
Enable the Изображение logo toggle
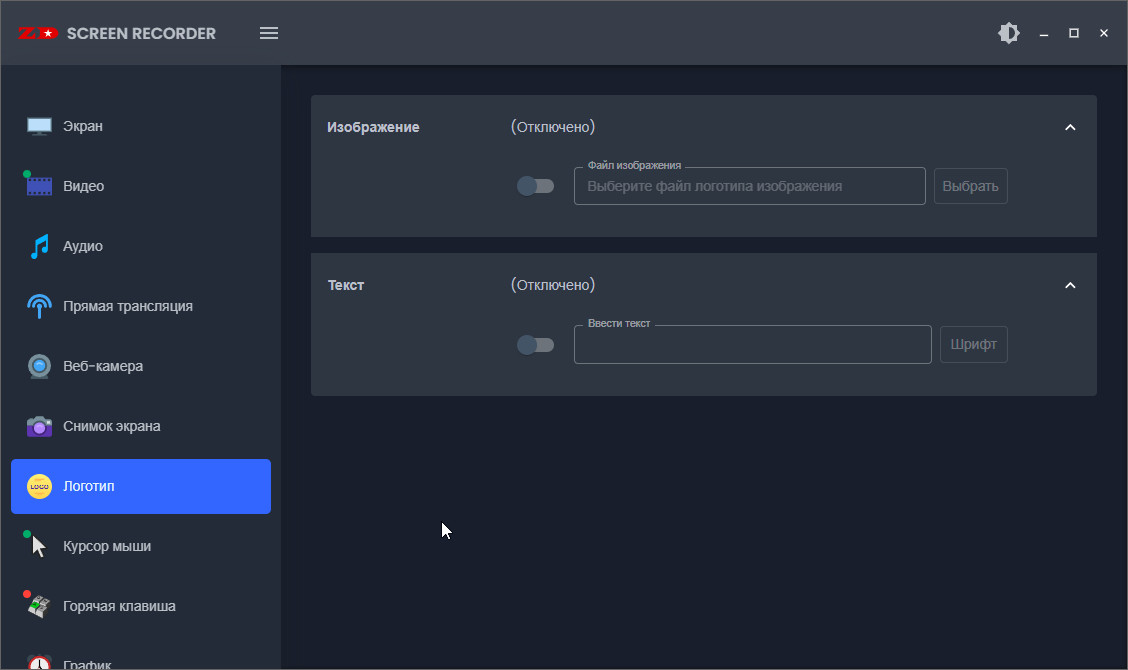535,186
